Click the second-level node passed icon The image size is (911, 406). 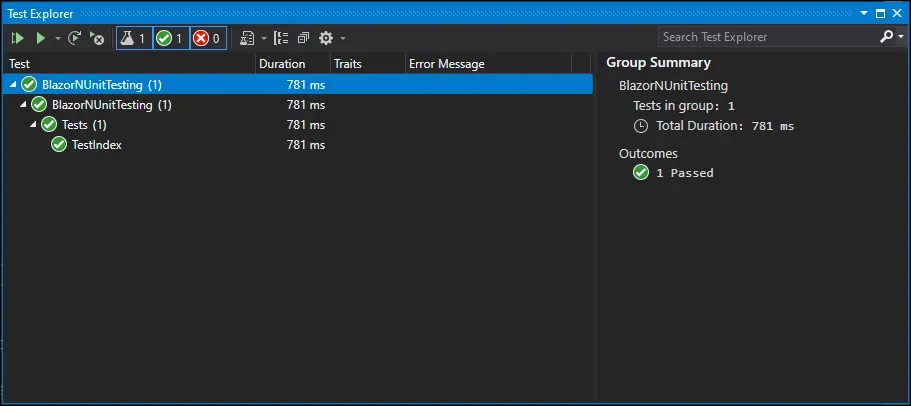point(39,105)
